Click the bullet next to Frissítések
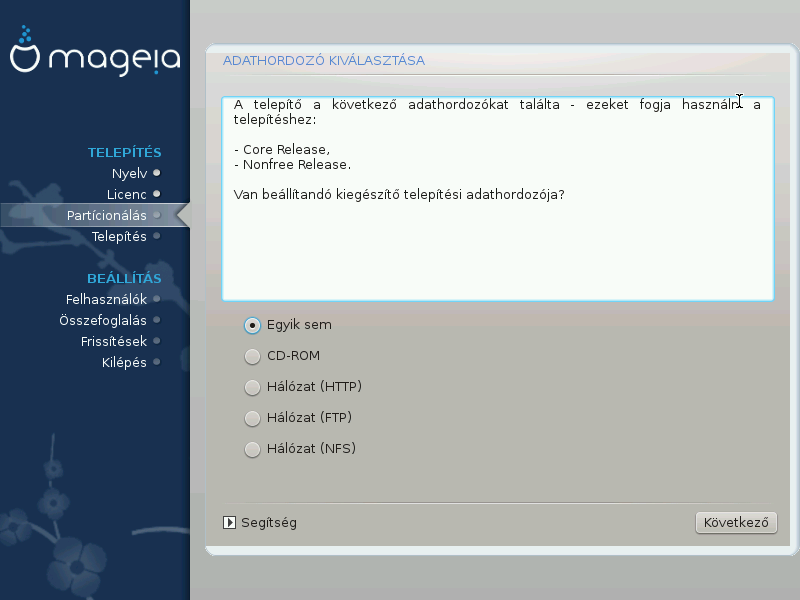 click(x=157, y=341)
